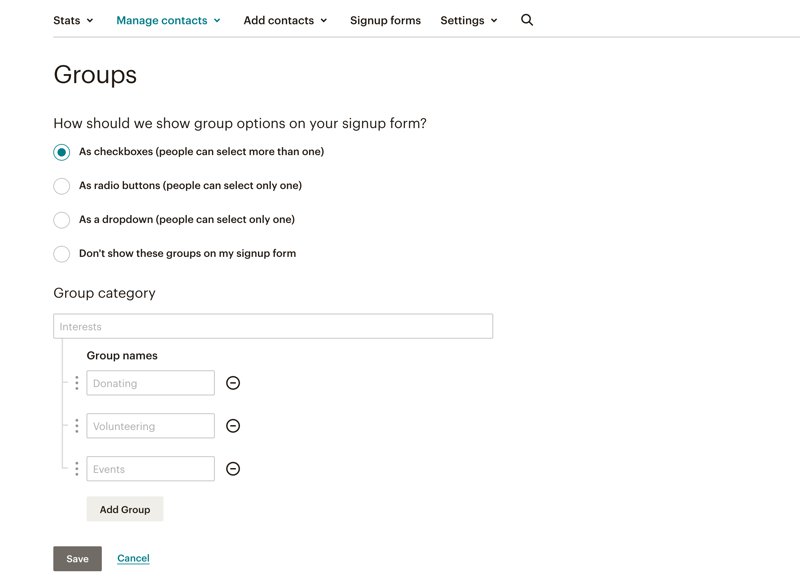The image size is (800, 583).
Task: Grab the drag handle beside Volunteering
Action: pyautogui.click(x=77, y=426)
